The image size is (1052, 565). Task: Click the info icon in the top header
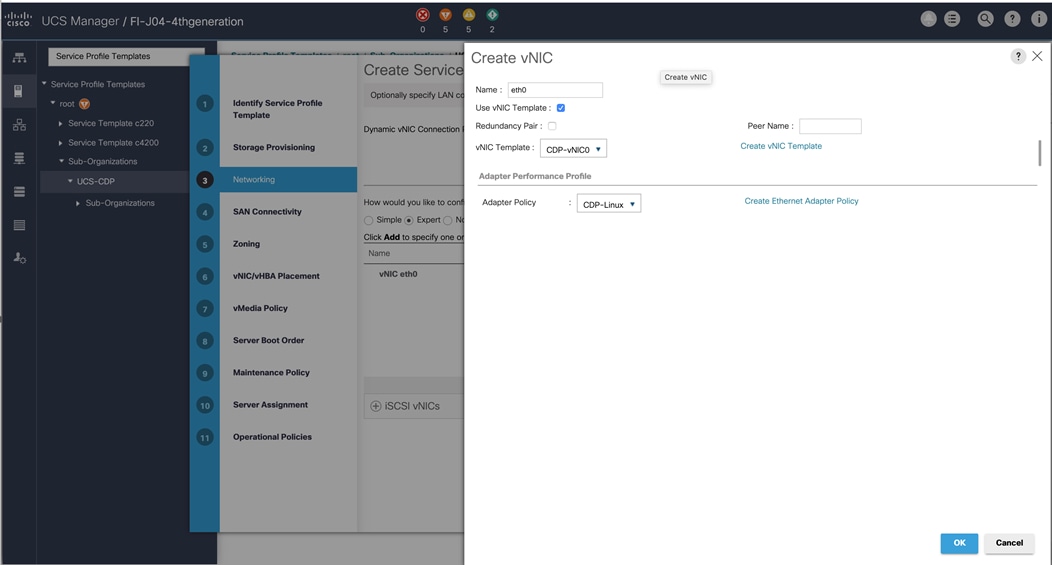[x=1038, y=19]
